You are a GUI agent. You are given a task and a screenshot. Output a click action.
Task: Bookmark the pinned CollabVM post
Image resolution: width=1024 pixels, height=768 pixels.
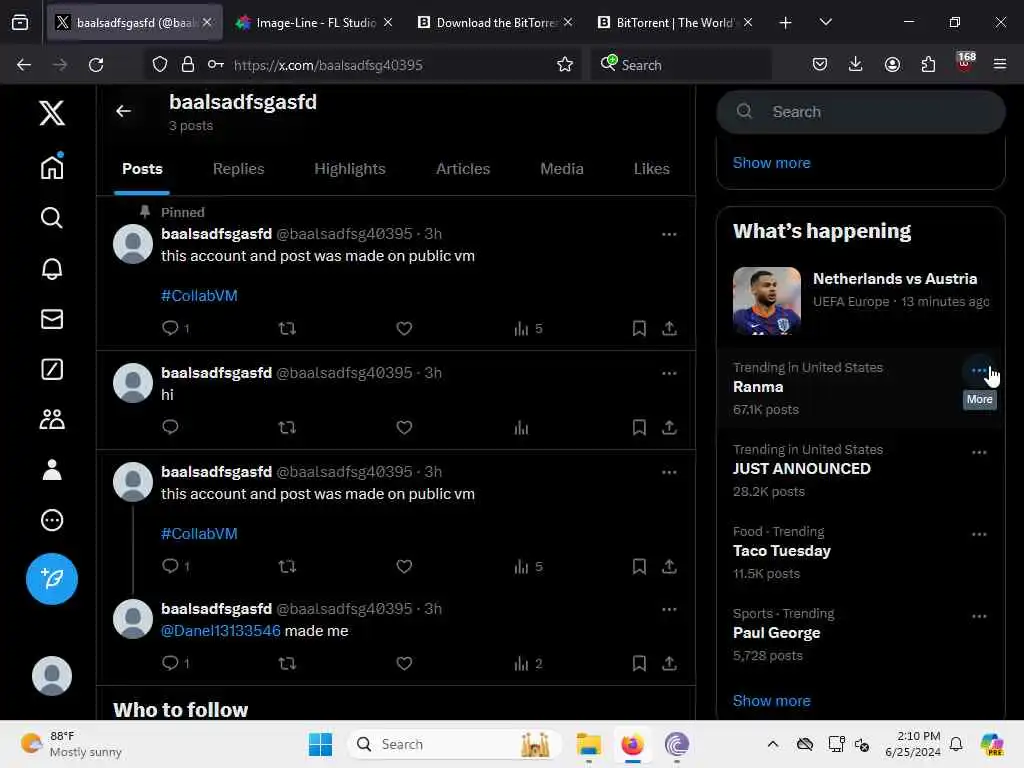(639, 328)
